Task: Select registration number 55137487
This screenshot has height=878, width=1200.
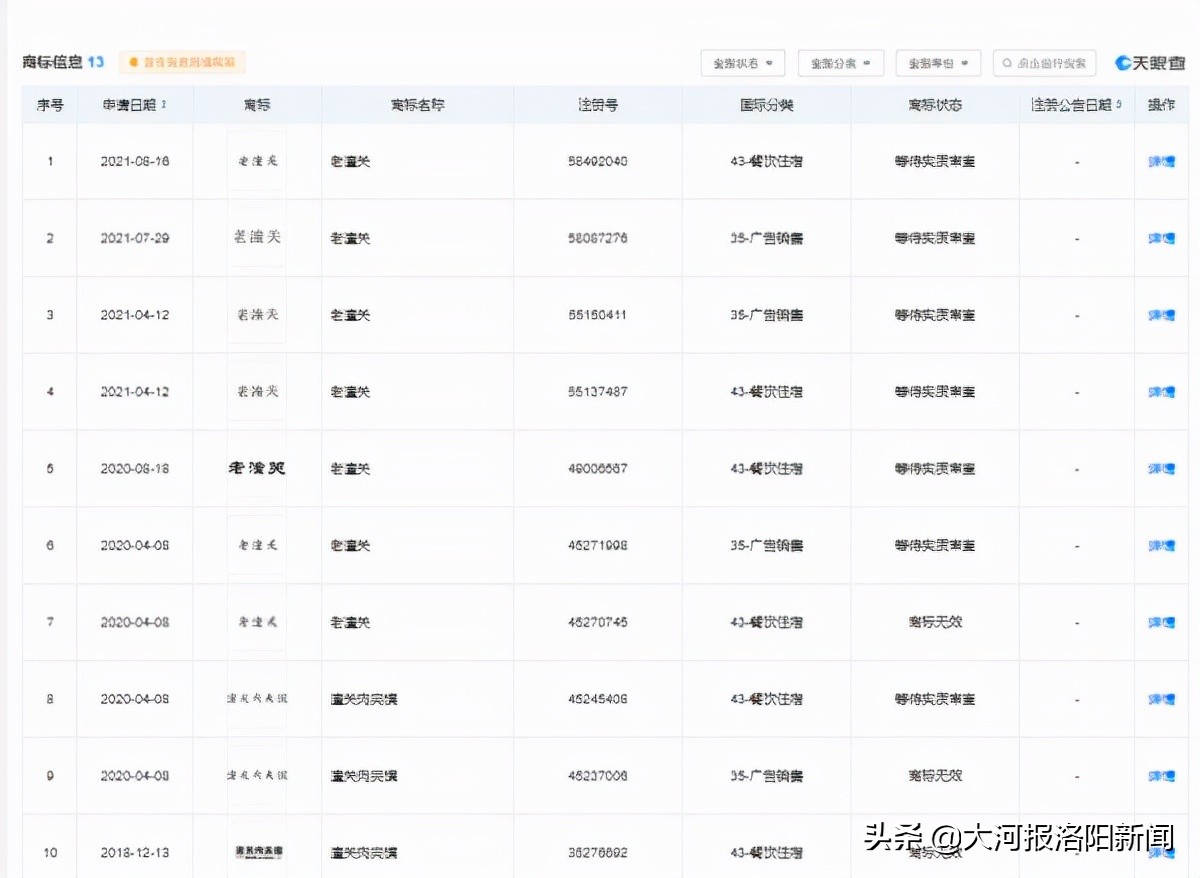Action: coord(598,392)
